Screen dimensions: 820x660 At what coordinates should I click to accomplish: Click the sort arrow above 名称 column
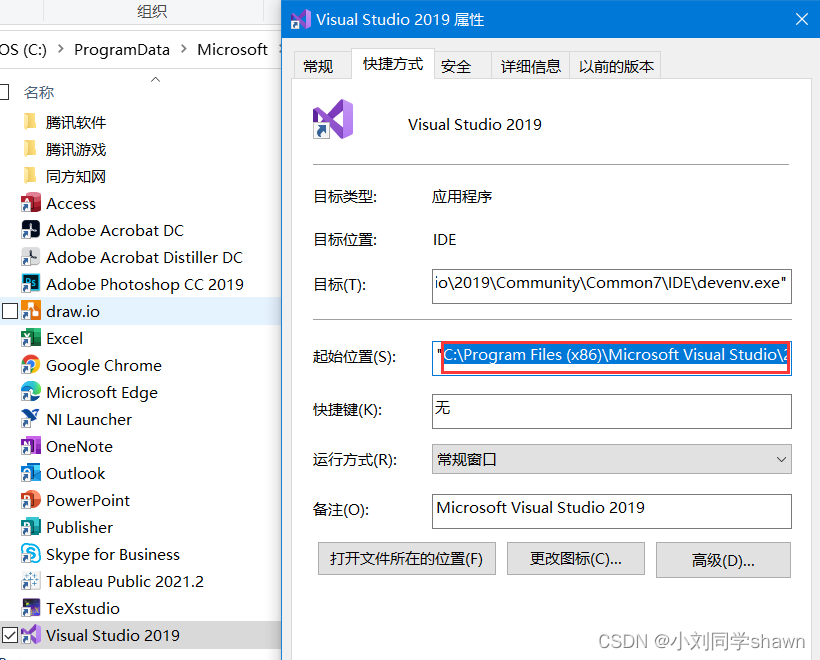(155, 79)
